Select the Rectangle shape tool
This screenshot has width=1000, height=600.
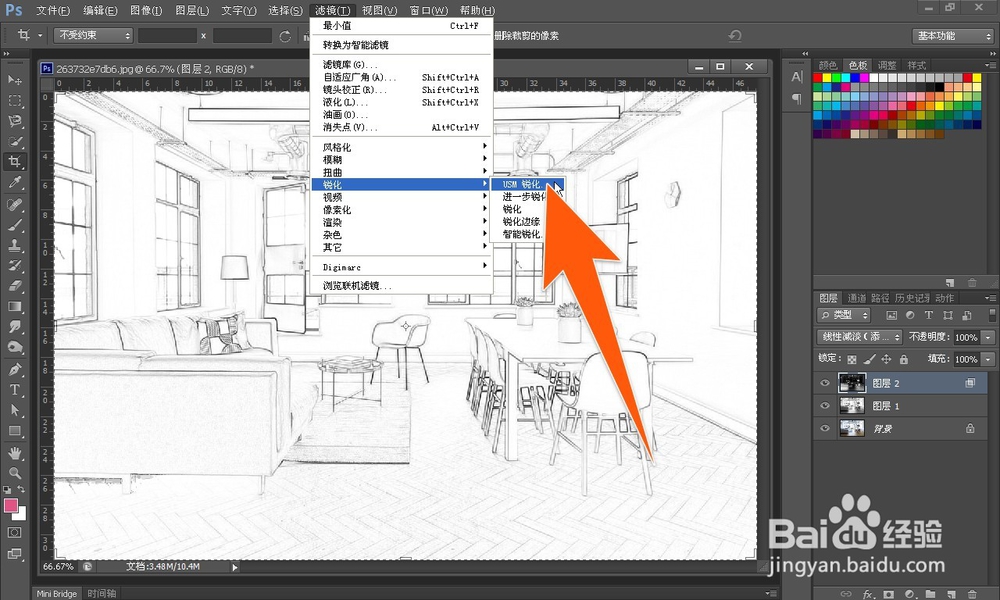pos(15,431)
